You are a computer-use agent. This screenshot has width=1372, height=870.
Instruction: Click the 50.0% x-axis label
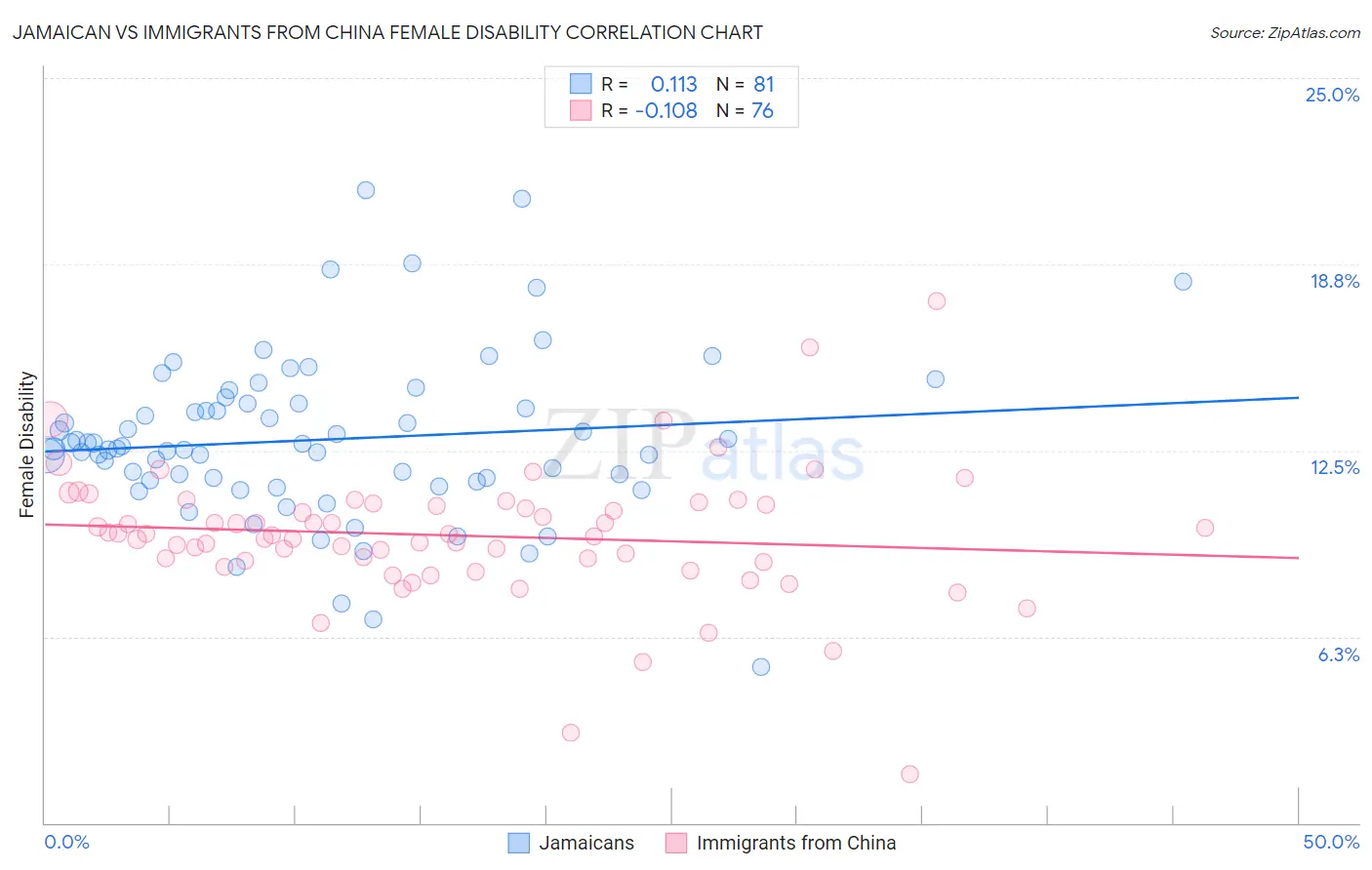click(1331, 842)
